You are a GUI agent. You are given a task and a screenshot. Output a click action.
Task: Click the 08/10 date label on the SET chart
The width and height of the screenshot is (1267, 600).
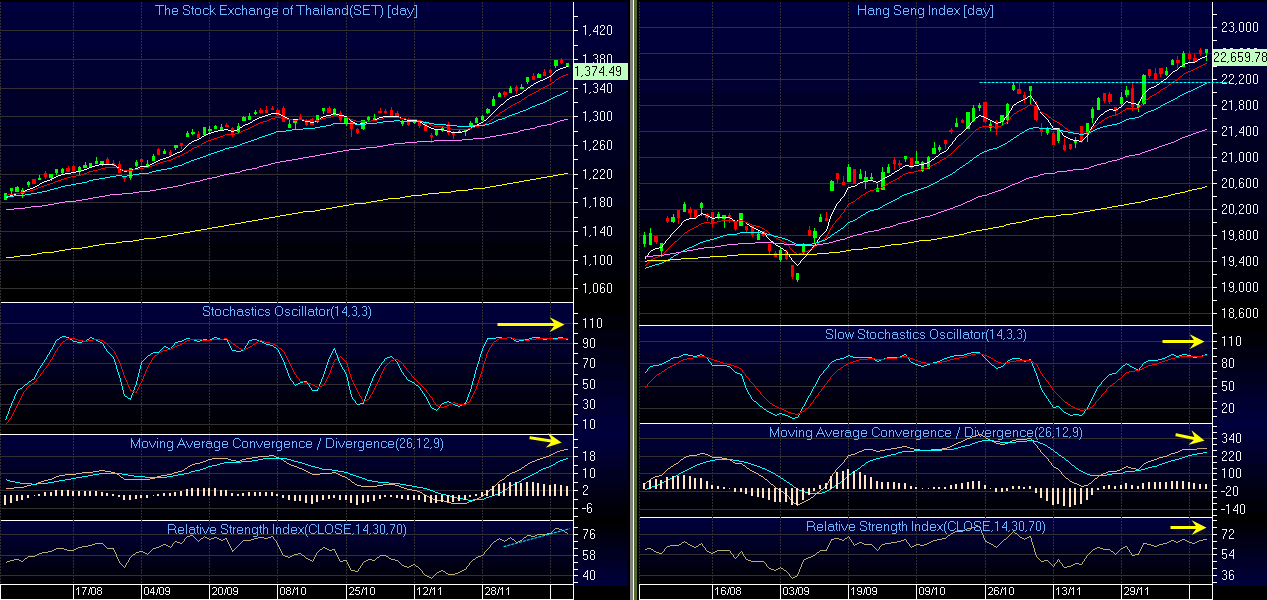(x=293, y=591)
